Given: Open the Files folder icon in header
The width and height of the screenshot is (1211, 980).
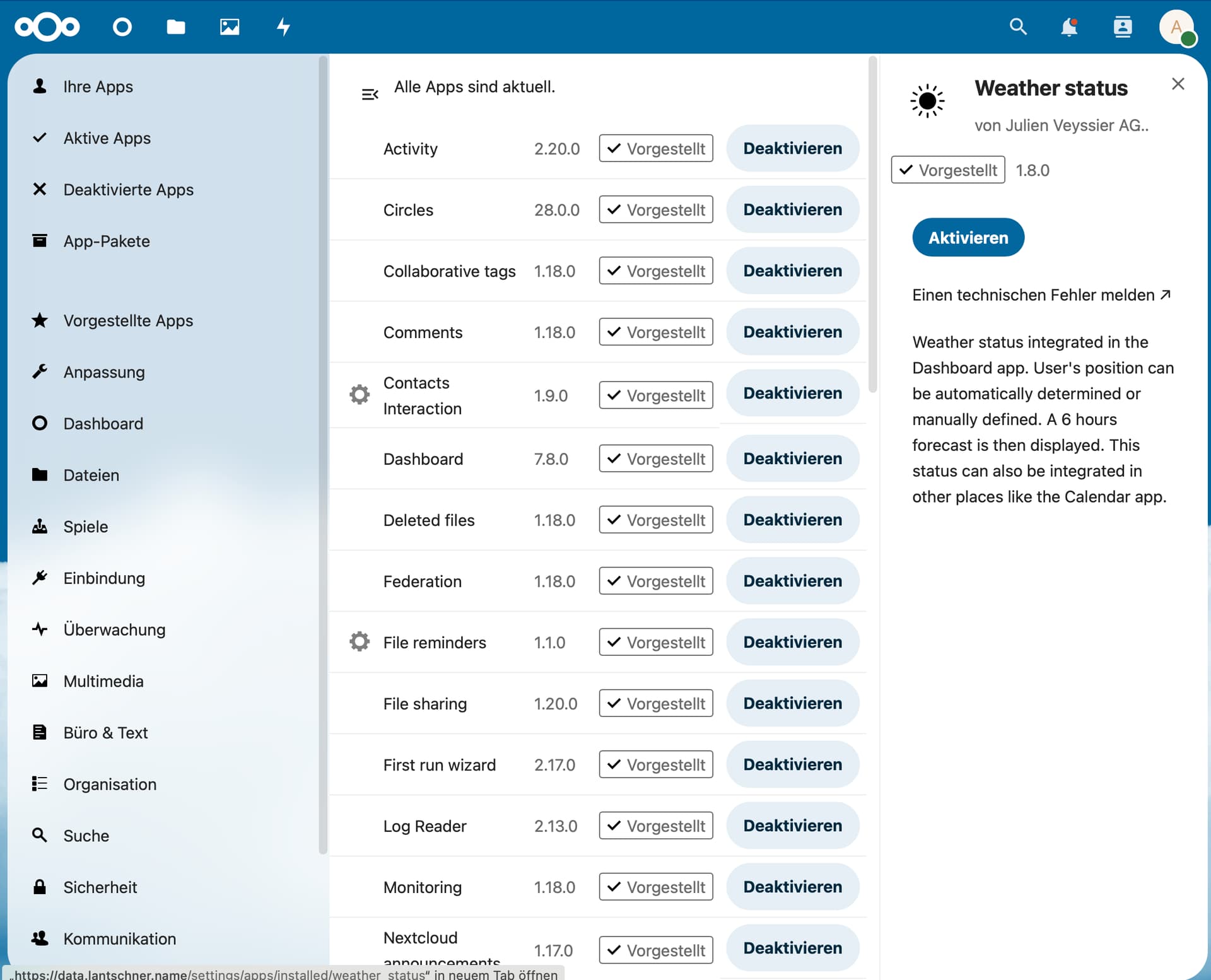Looking at the screenshot, I should (176, 26).
